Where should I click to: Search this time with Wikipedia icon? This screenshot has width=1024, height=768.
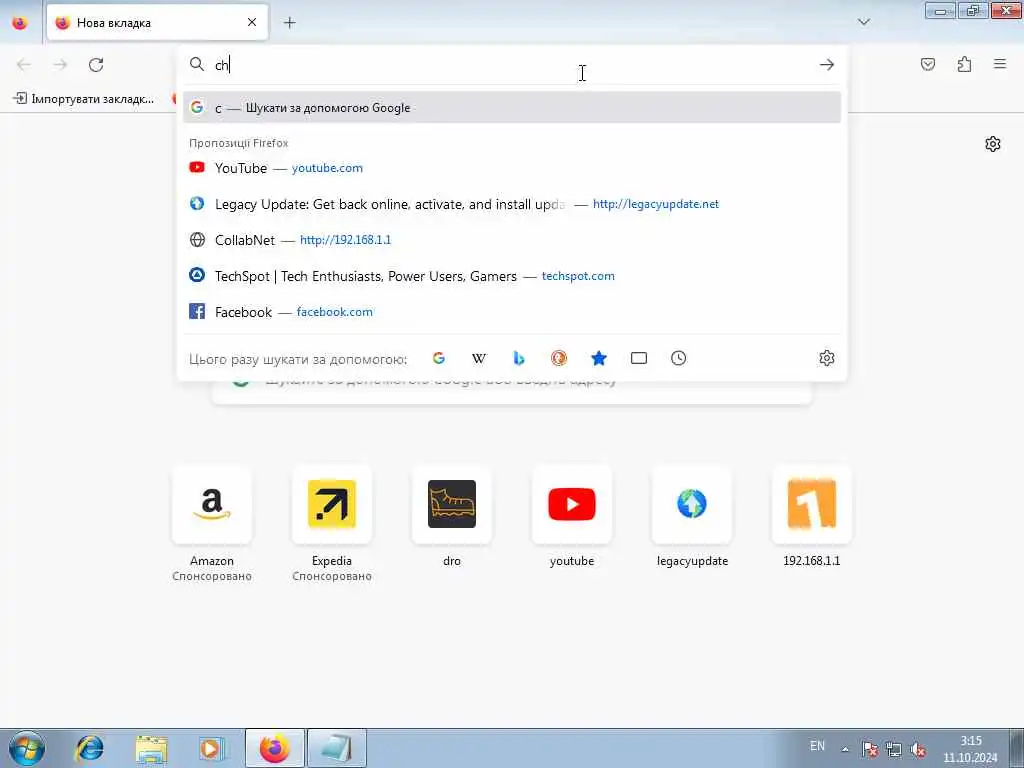(479, 358)
